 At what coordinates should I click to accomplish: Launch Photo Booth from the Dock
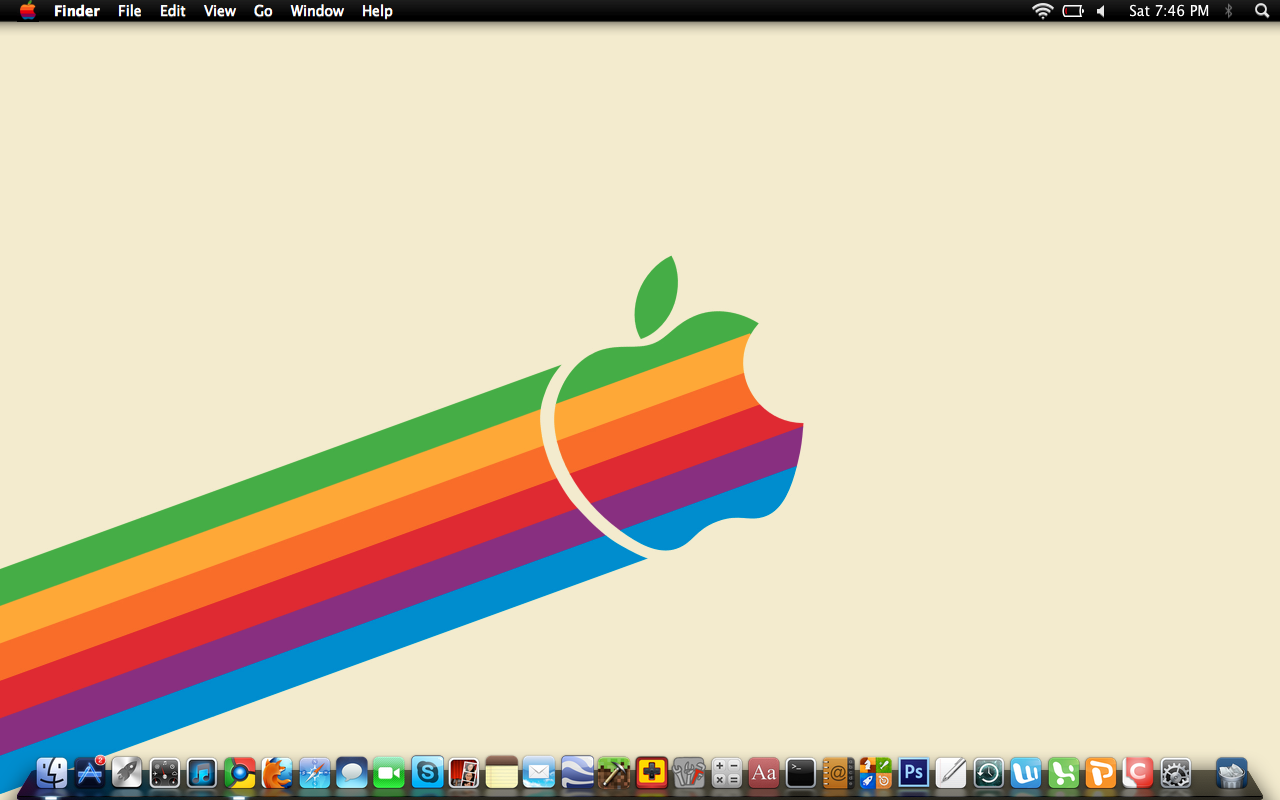coord(464,773)
